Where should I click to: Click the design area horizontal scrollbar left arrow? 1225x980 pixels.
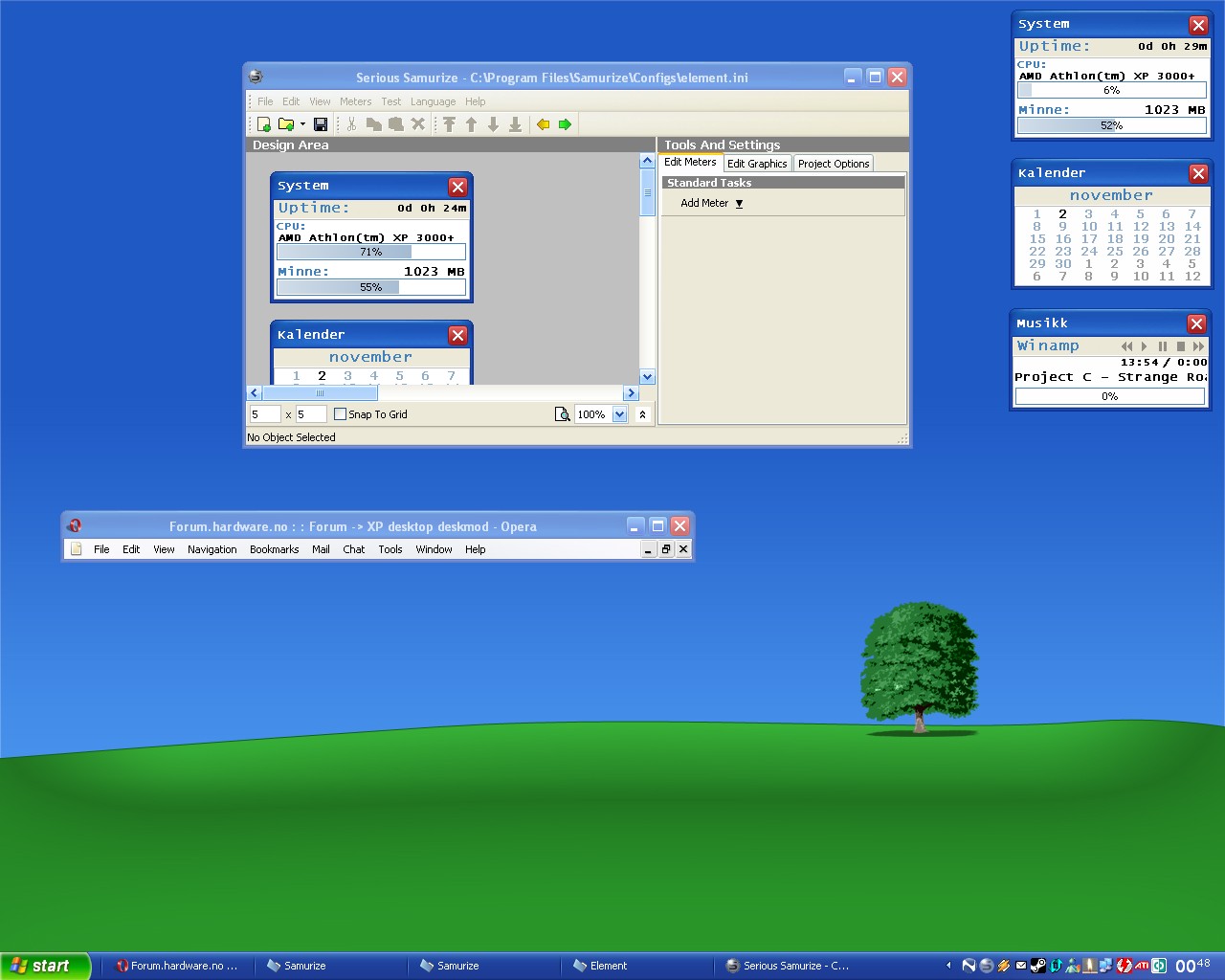pos(255,393)
